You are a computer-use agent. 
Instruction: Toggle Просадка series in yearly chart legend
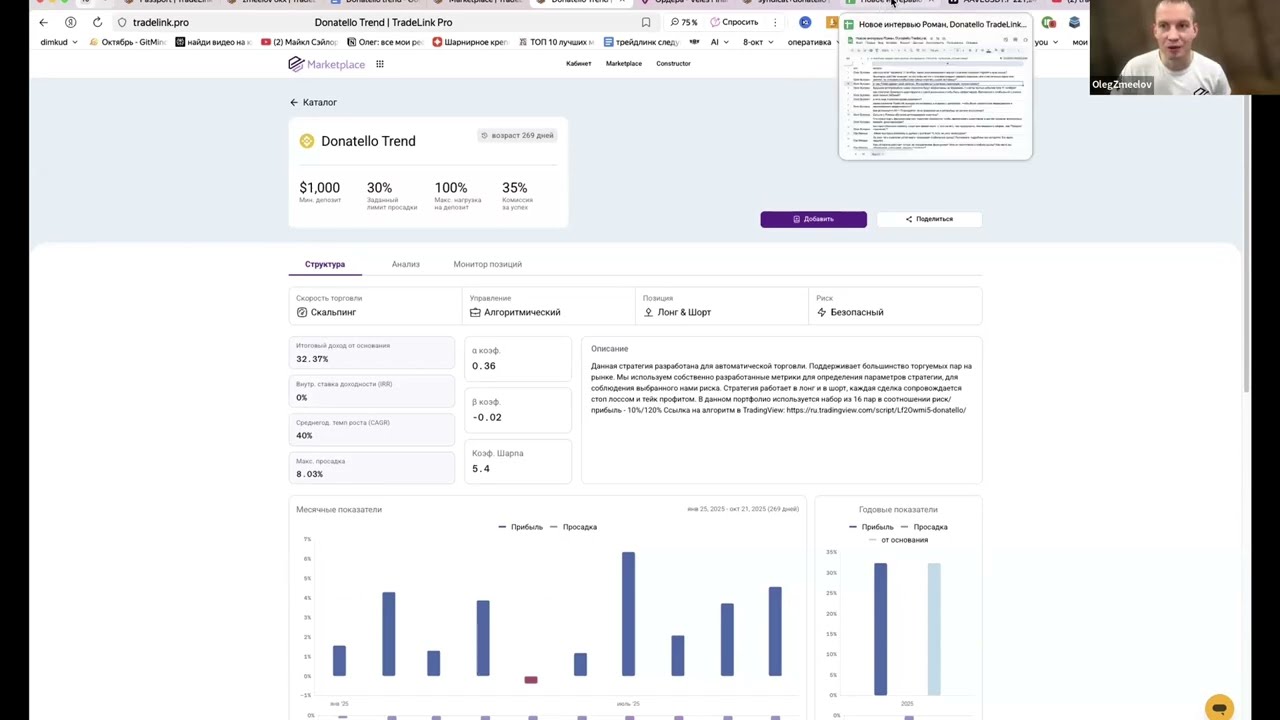tap(924, 527)
